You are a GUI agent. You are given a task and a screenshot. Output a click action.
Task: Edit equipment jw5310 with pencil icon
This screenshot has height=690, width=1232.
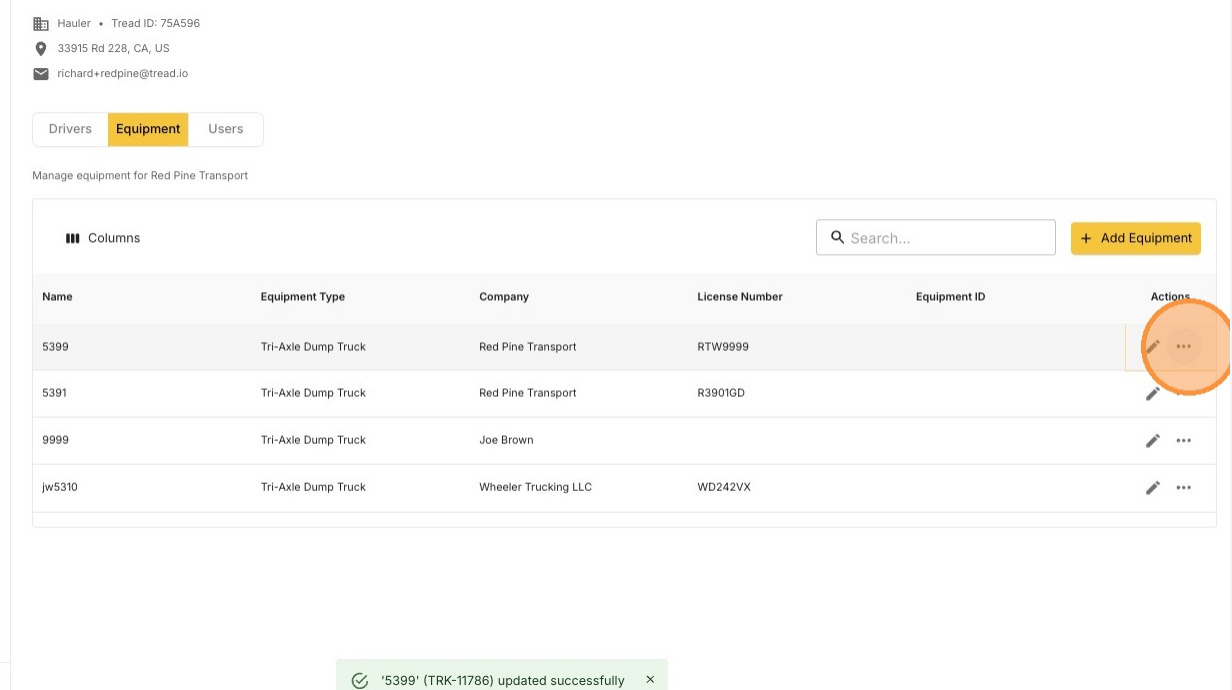coord(1153,487)
